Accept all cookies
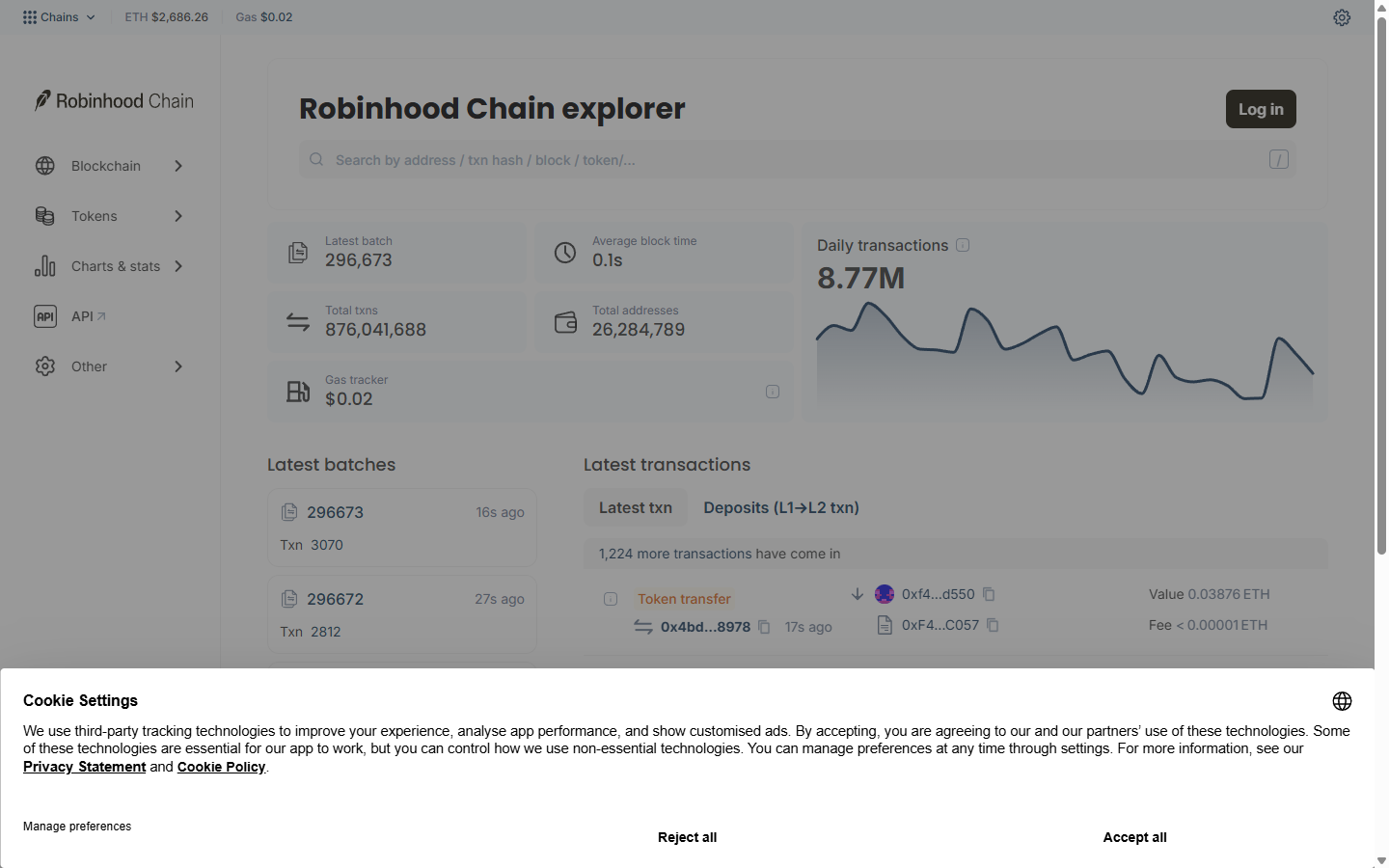 (x=1134, y=837)
